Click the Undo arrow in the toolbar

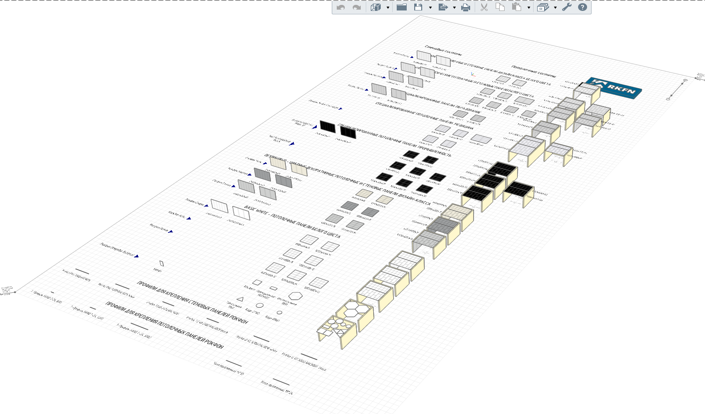[x=341, y=7]
